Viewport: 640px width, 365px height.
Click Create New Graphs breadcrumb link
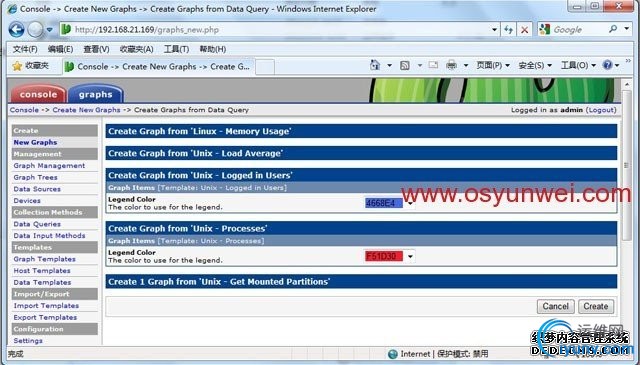[87, 110]
